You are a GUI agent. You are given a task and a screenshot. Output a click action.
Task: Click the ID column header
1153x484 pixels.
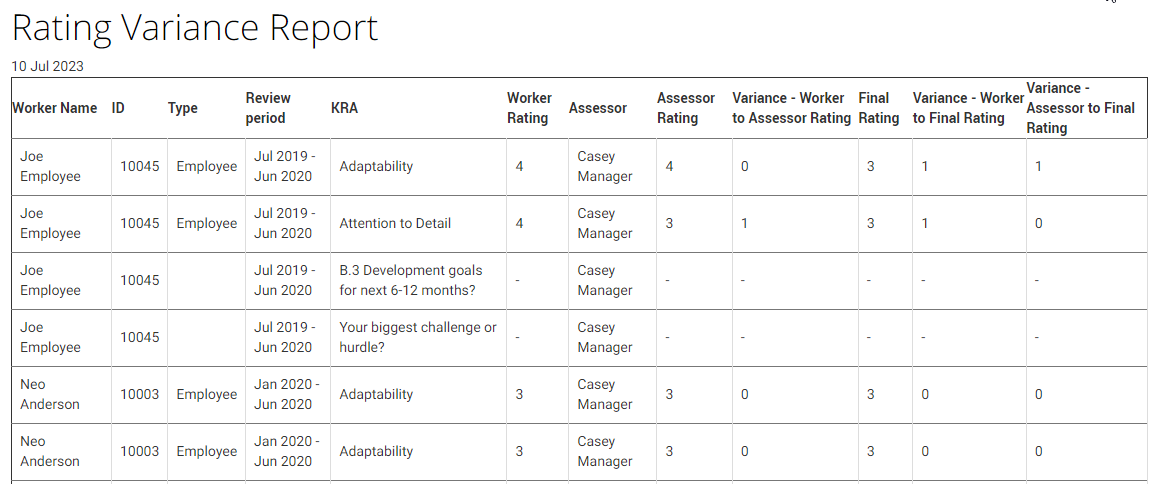pyautogui.click(x=118, y=108)
